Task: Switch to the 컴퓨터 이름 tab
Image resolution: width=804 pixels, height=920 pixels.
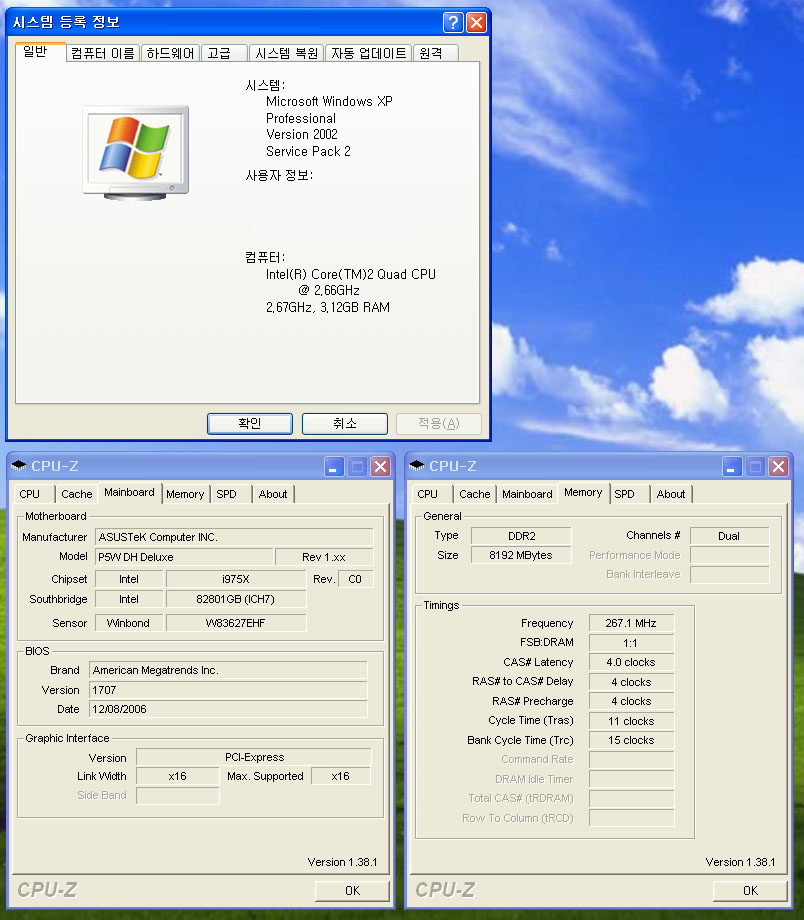Action: [103, 53]
